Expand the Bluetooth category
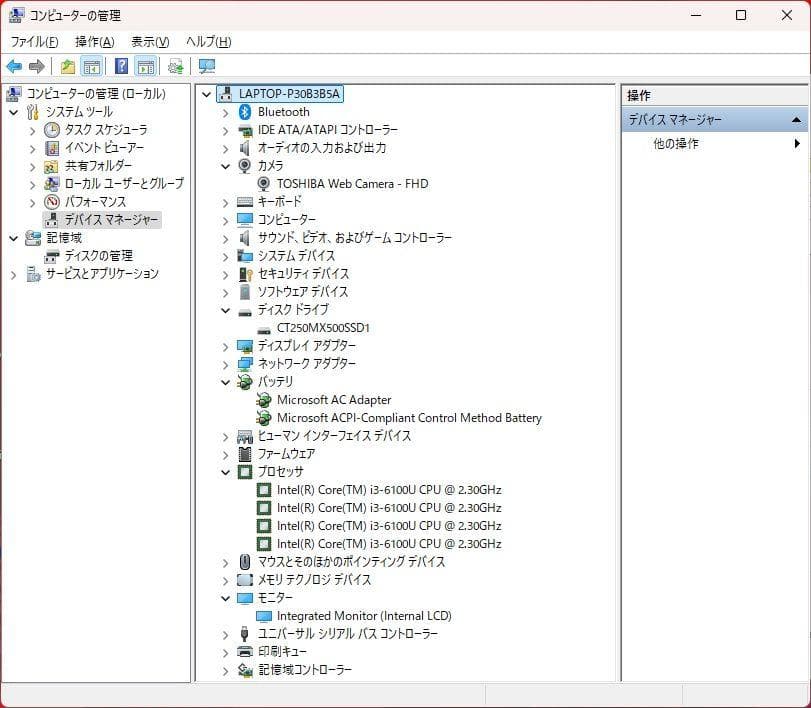The width and height of the screenshot is (811, 708). click(x=224, y=112)
